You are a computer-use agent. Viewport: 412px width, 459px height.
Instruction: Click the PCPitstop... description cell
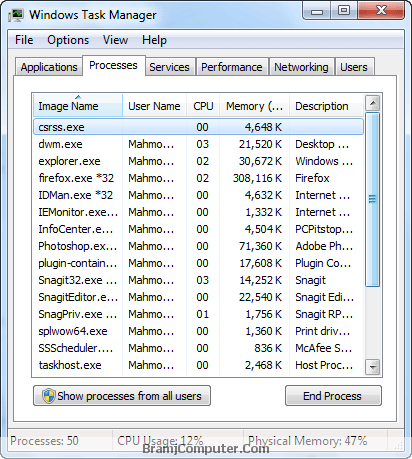[324, 229]
